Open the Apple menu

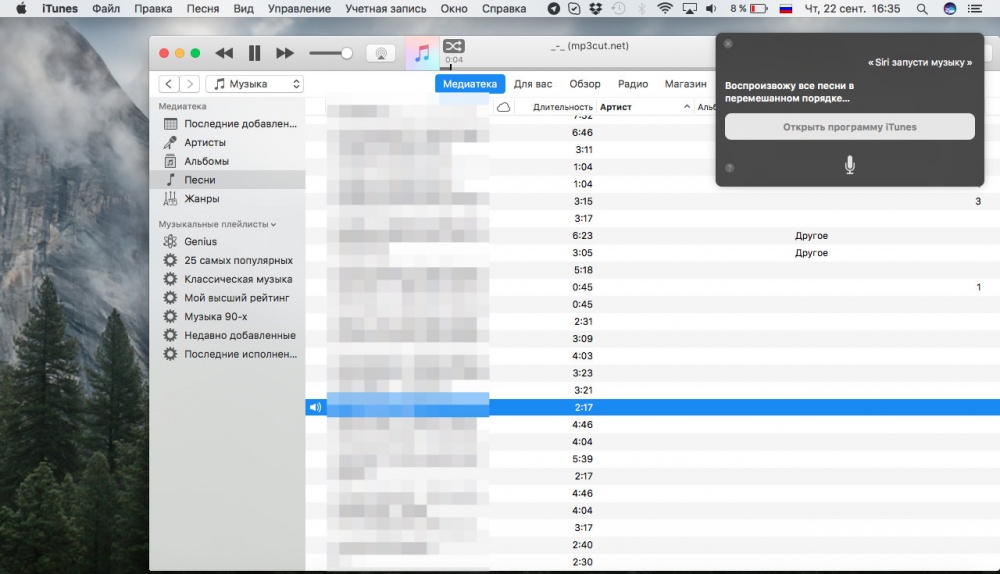click(x=21, y=8)
